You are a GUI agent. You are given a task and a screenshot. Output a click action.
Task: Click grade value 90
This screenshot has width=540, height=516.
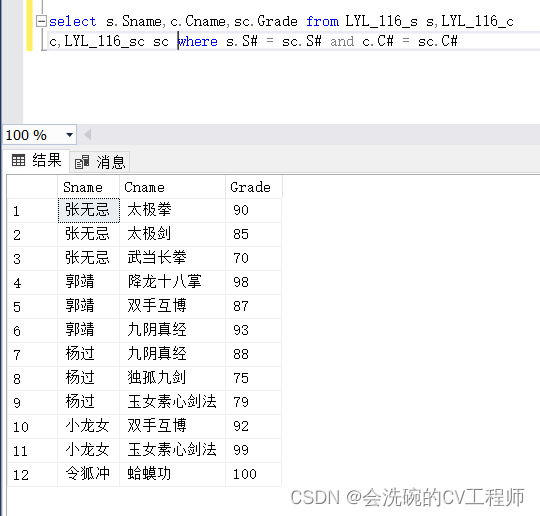[254, 210]
